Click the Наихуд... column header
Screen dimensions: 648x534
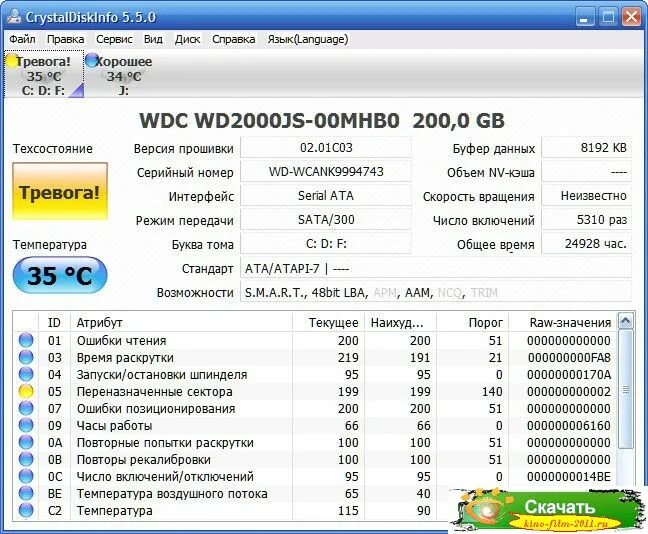click(x=400, y=322)
